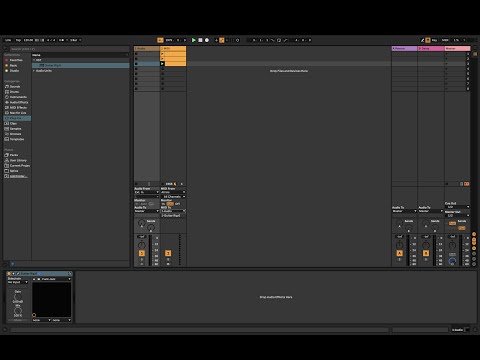Viewport: 480px width, 360px height.
Task: Select the Master track header
Action: (x=457, y=49)
